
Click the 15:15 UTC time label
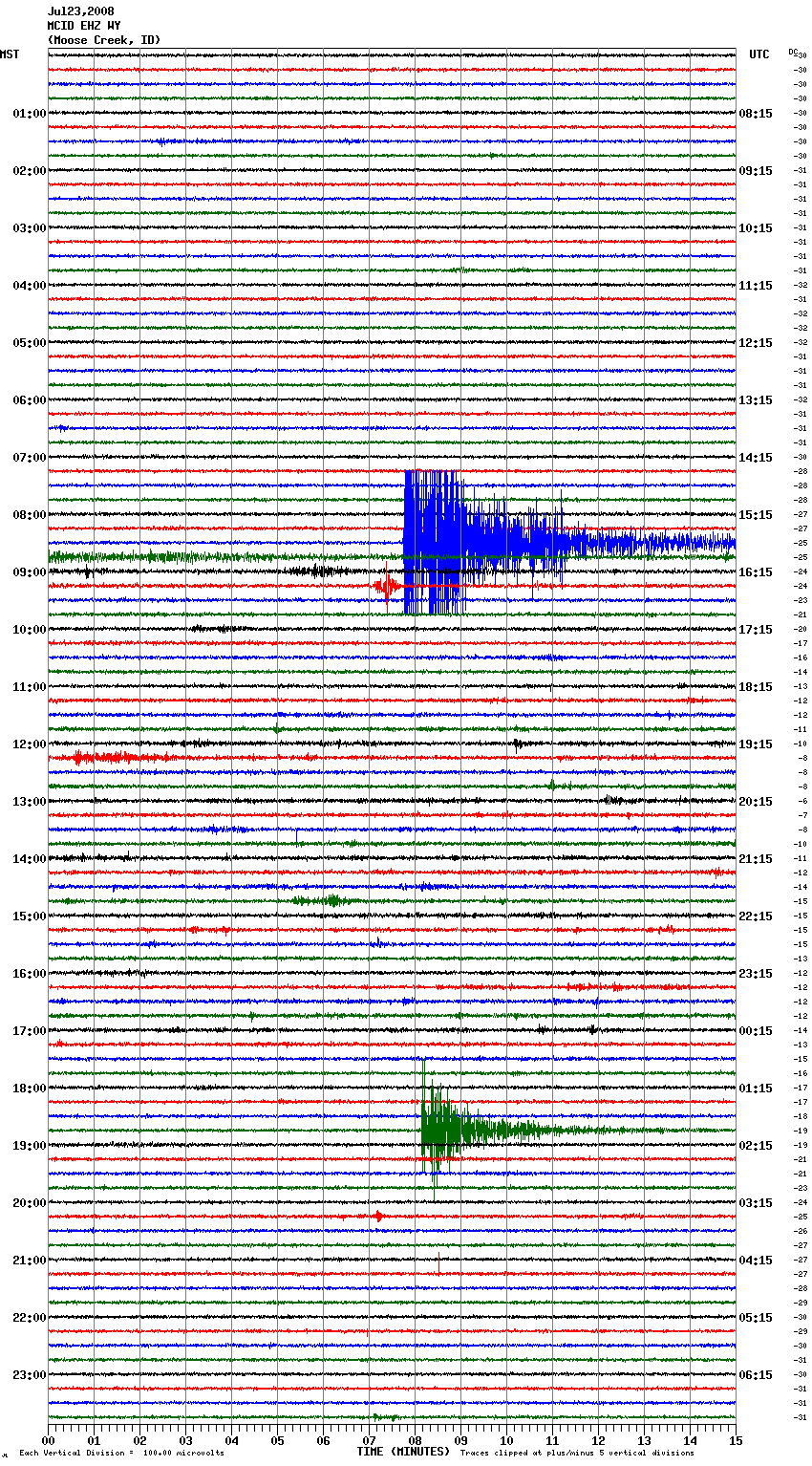(756, 515)
